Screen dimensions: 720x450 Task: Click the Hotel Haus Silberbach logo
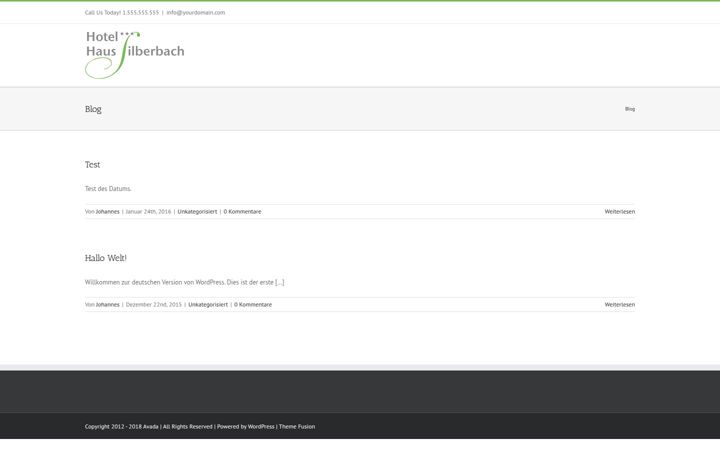point(135,55)
